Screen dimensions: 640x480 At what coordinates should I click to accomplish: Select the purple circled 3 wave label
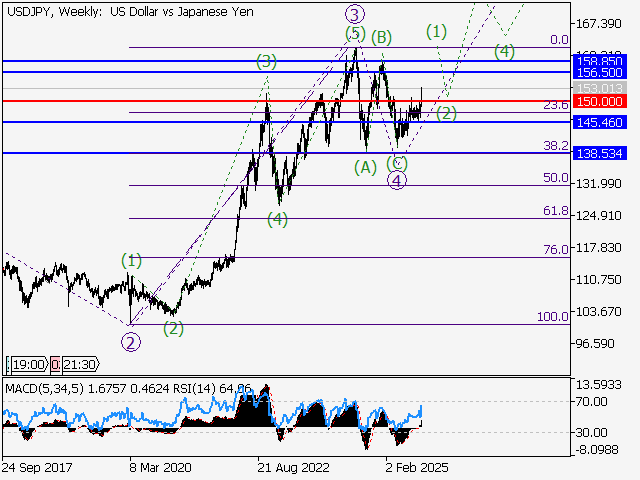tap(355, 14)
